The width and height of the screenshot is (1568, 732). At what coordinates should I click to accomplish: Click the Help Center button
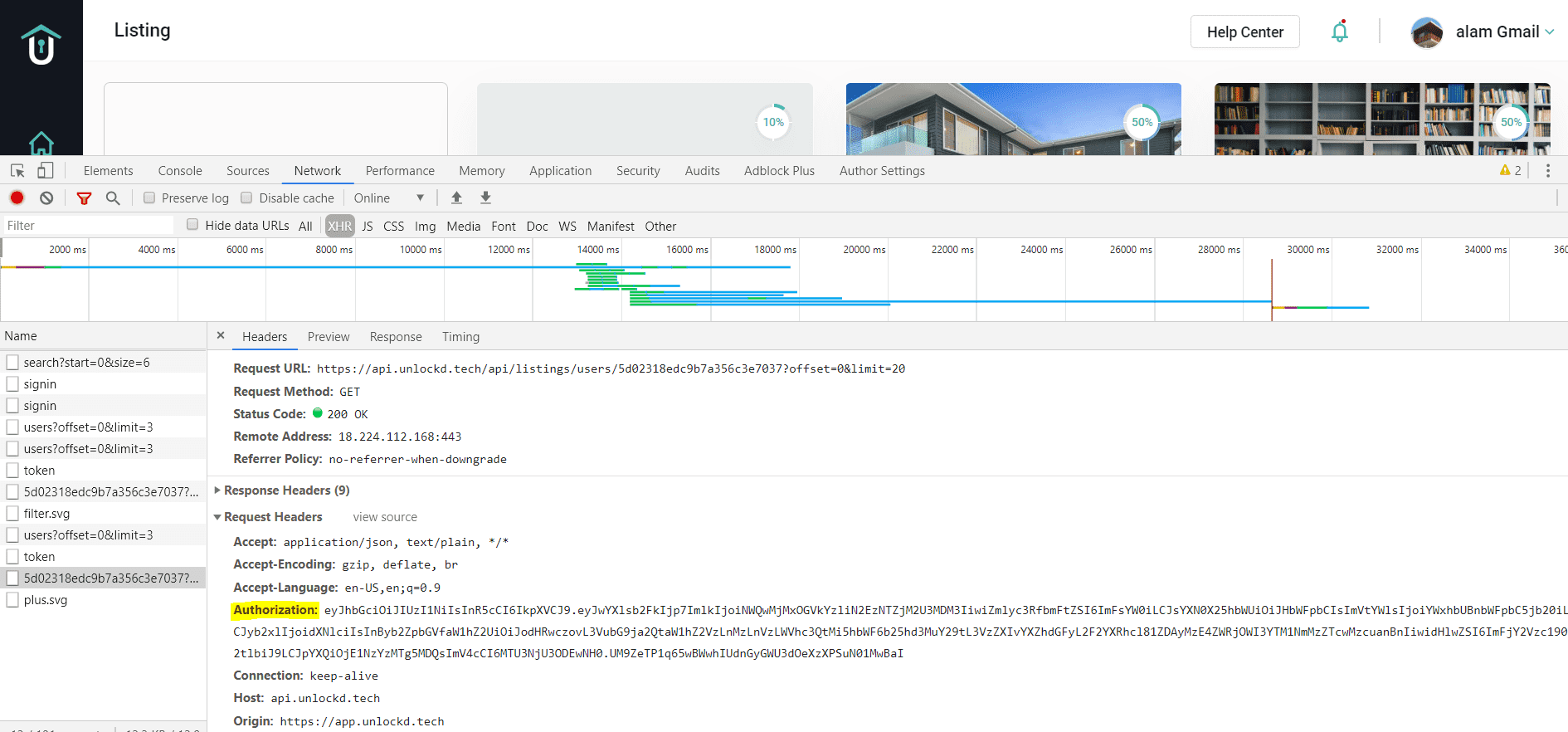pos(1244,32)
